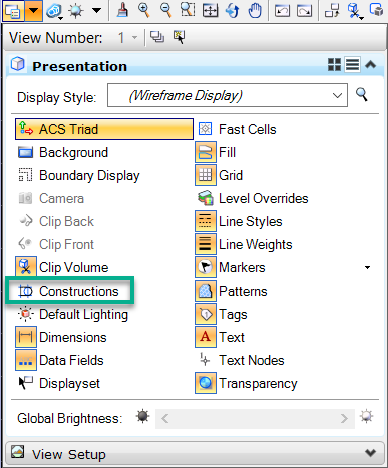Toggle Constructions display
Image resolution: width=388 pixels, height=468 pixels.
coord(68,291)
